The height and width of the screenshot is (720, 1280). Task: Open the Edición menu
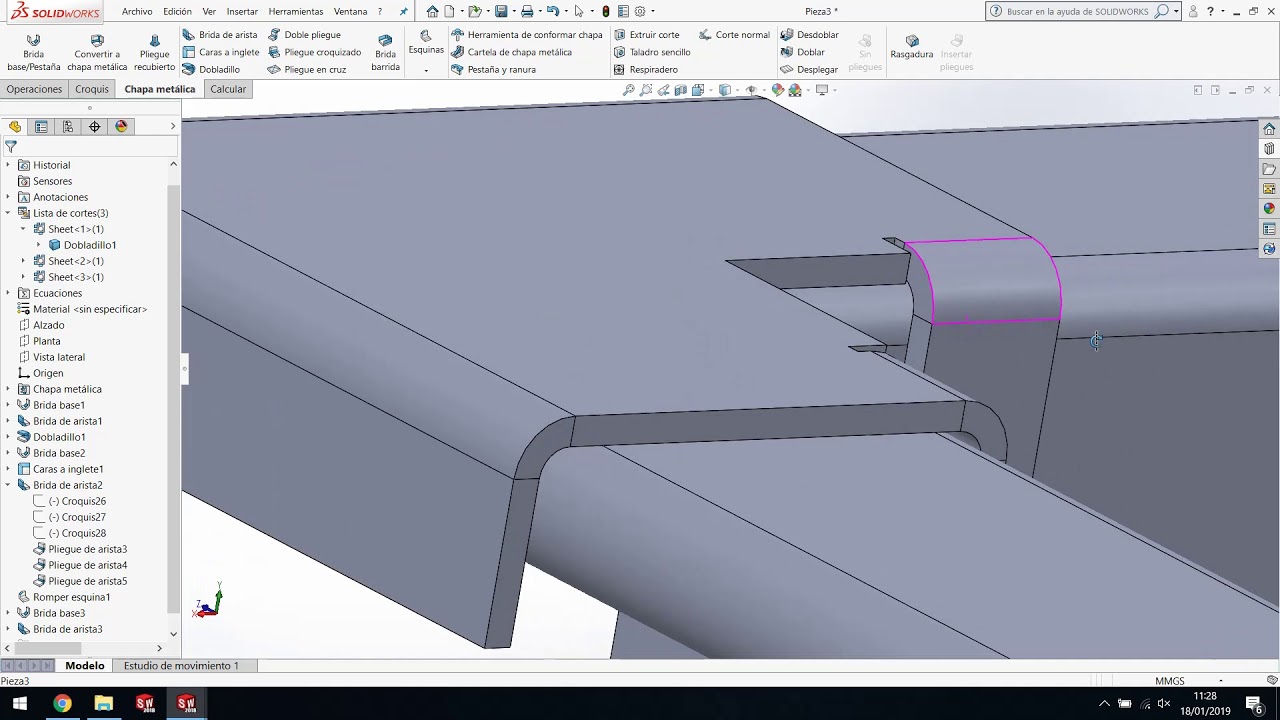177,12
